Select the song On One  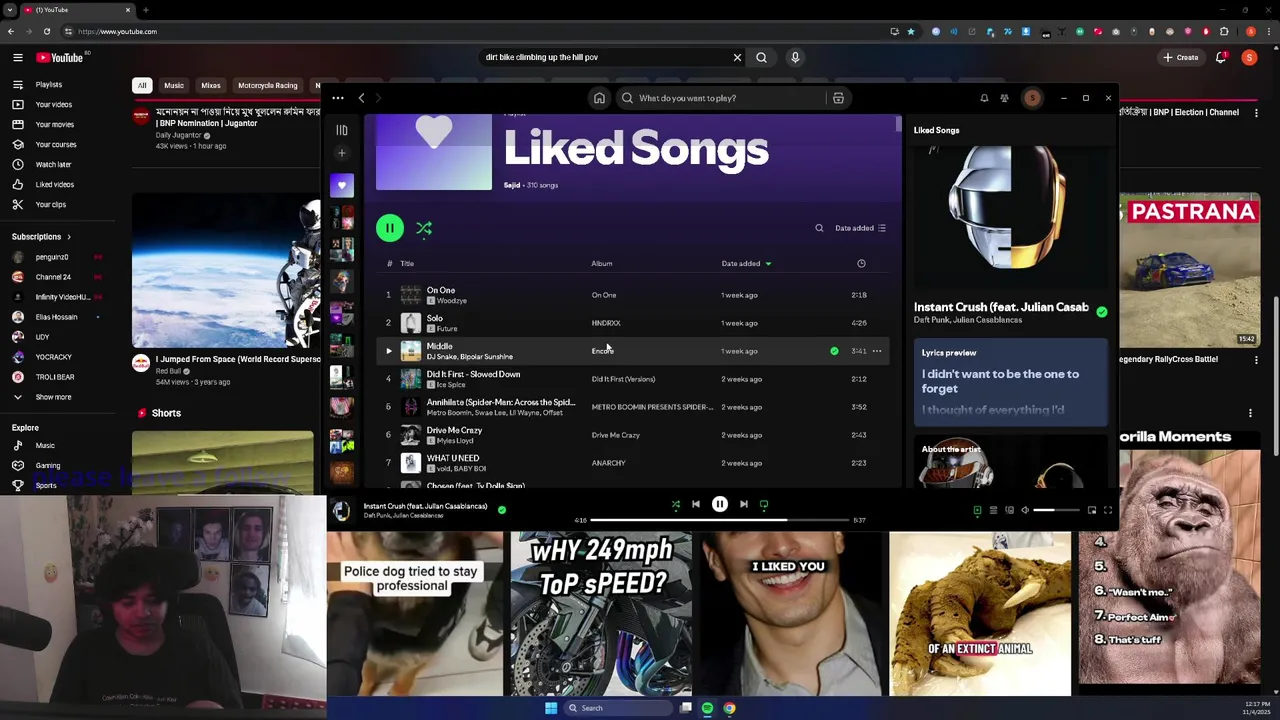pos(441,290)
